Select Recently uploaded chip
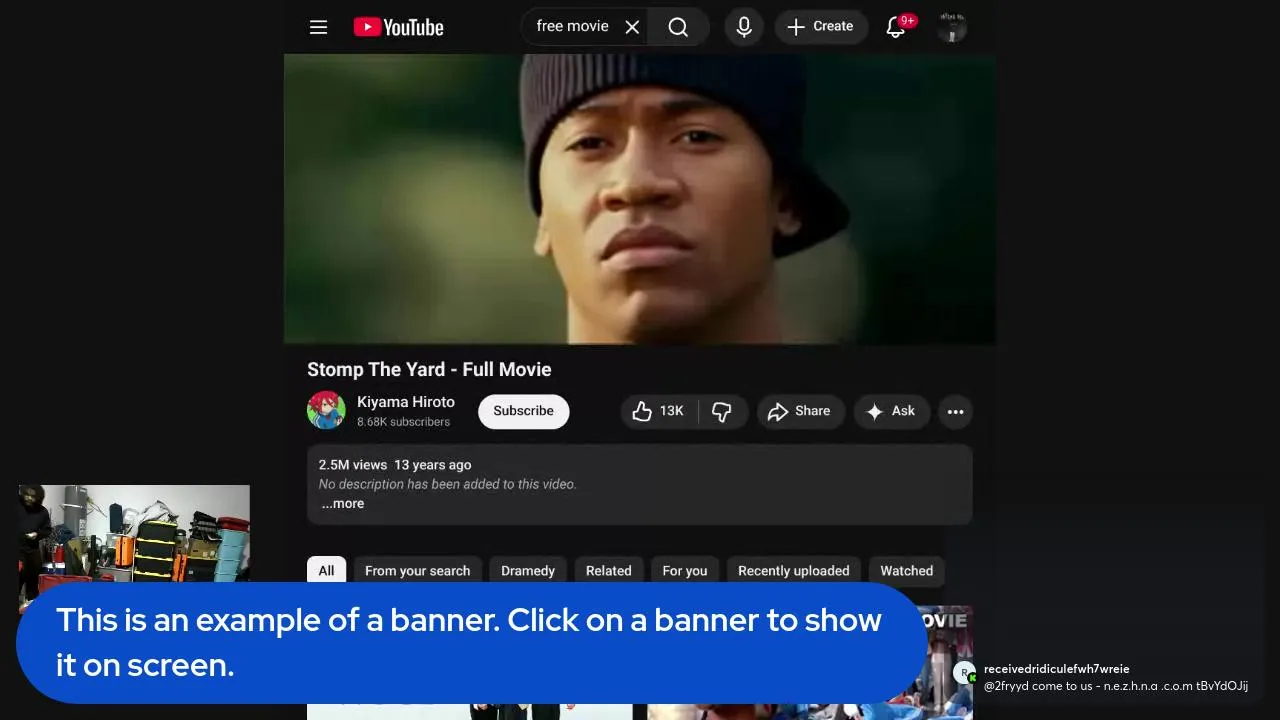 click(793, 570)
